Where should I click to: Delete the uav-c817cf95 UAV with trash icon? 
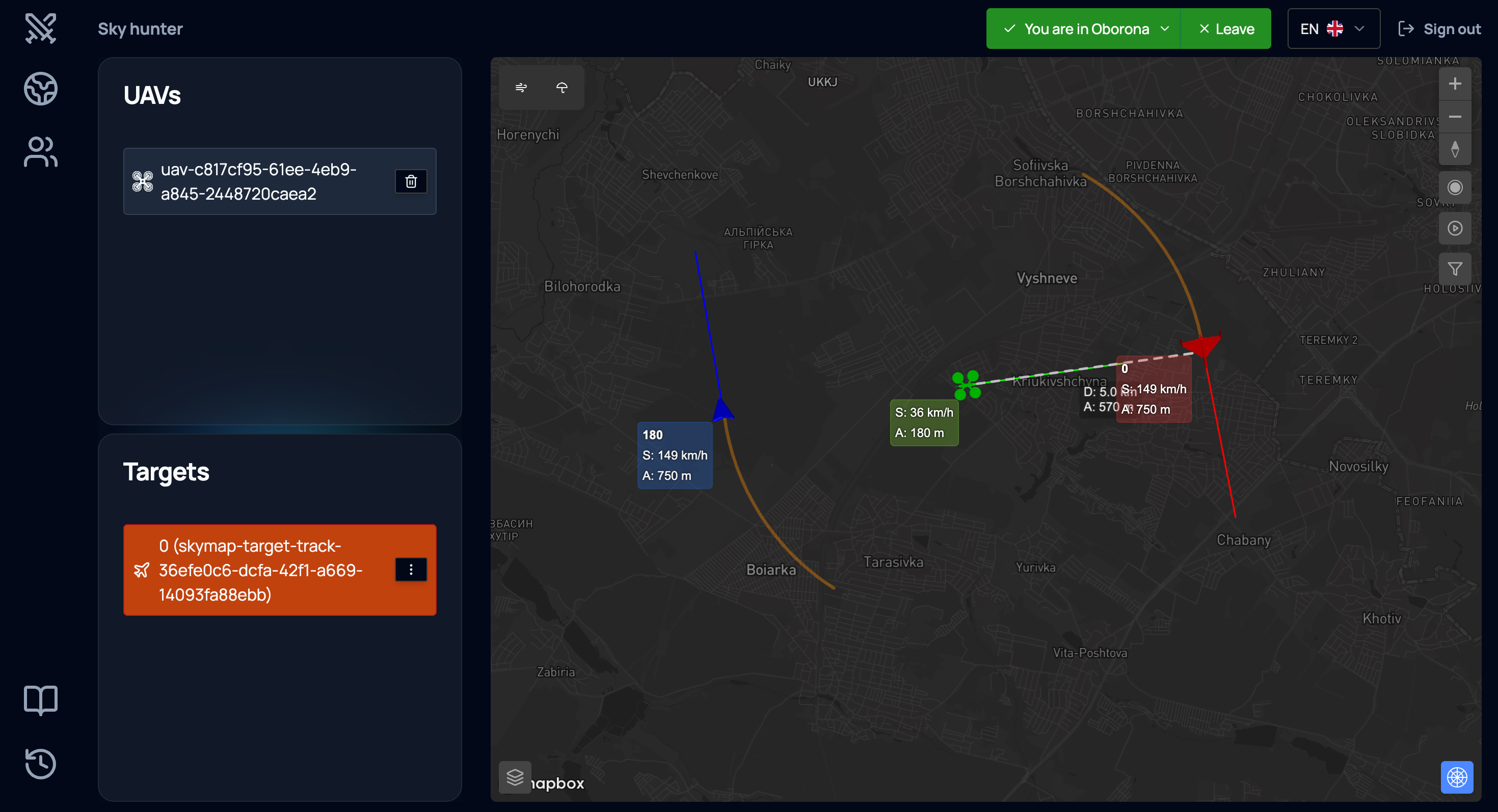[x=411, y=181]
